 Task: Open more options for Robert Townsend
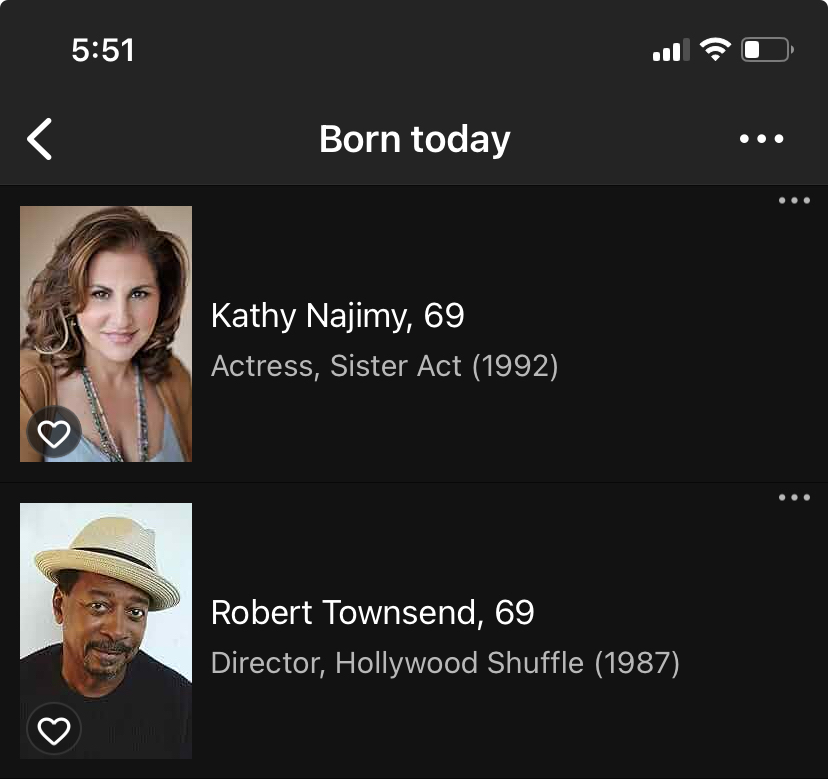pyautogui.click(x=794, y=498)
